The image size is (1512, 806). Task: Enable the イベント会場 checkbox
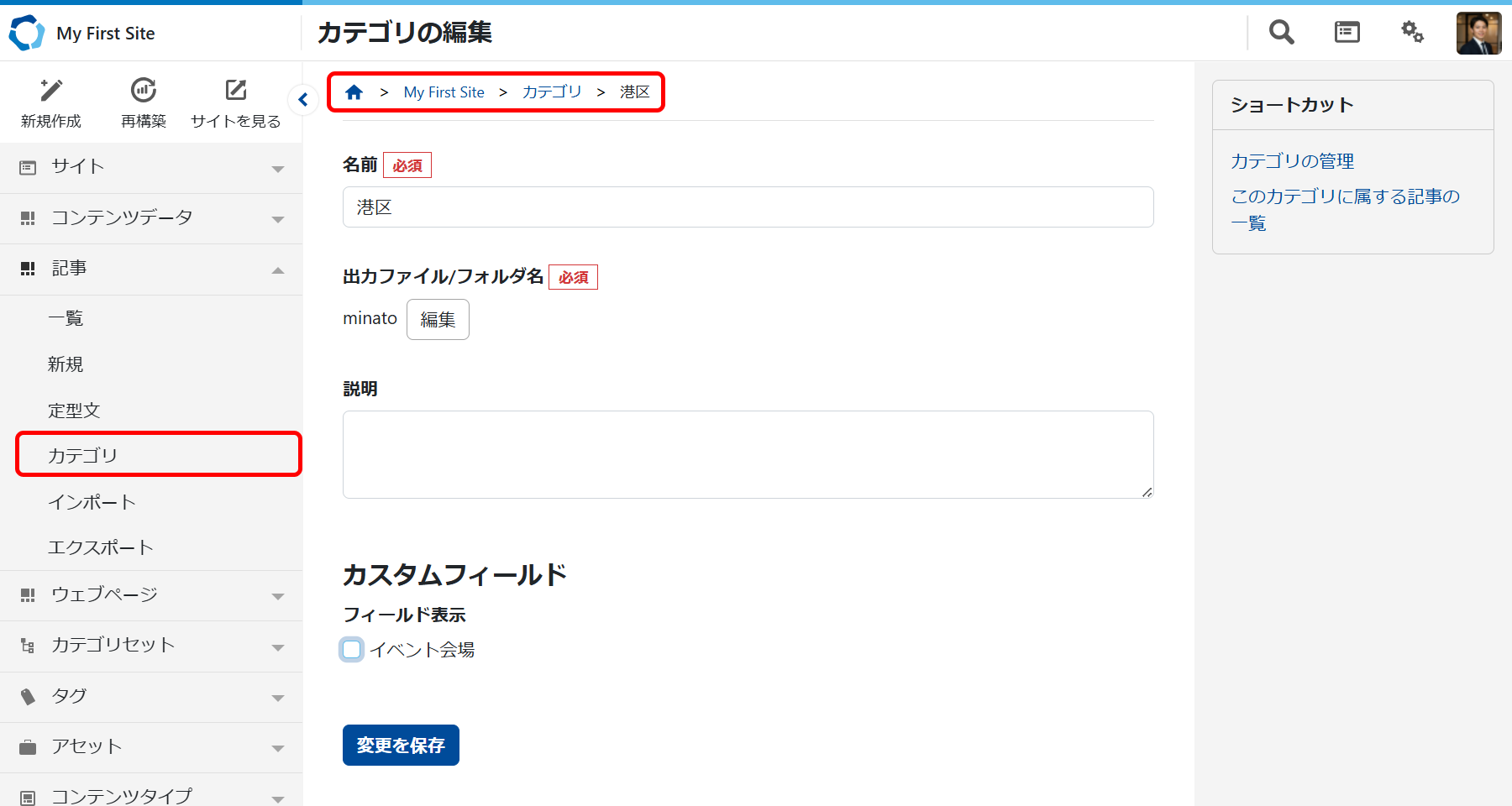[352, 650]
